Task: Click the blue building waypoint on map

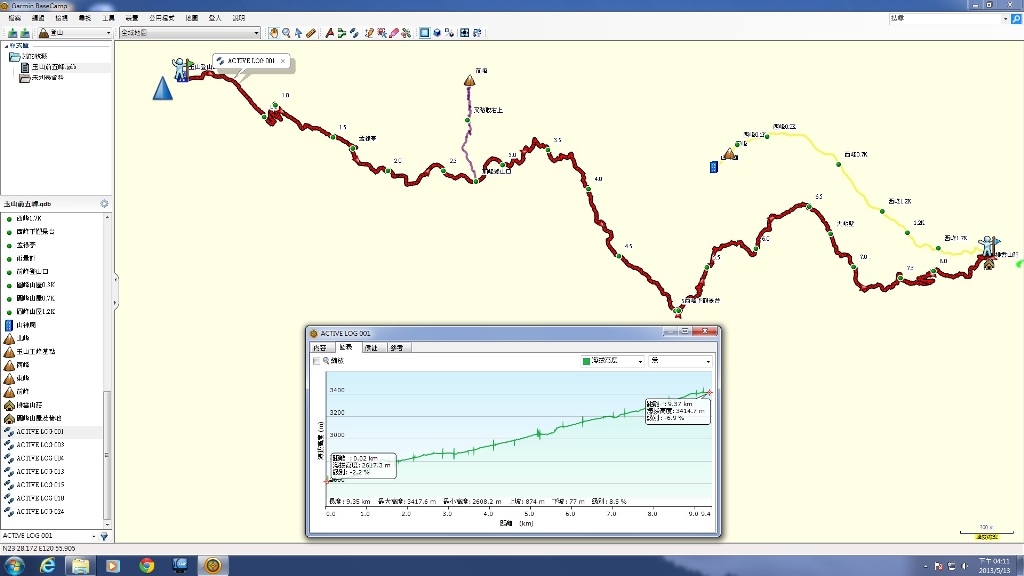Action: (x=714, y=167)
